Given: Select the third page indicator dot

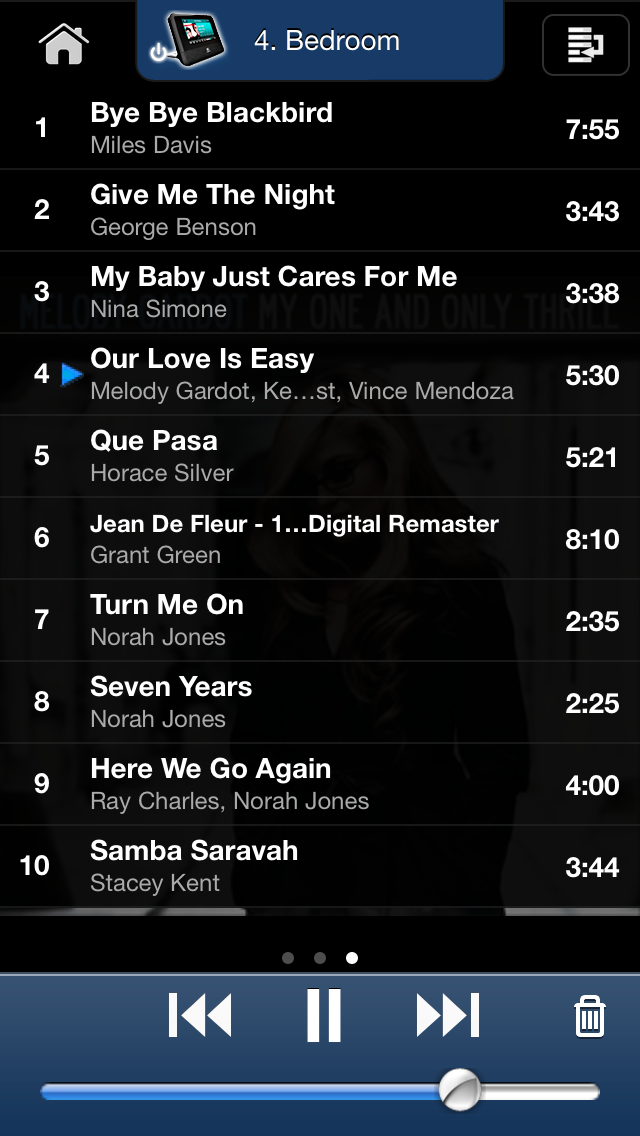Looking at the screenshot, I should pyautogui.click(x=352, y=958).
